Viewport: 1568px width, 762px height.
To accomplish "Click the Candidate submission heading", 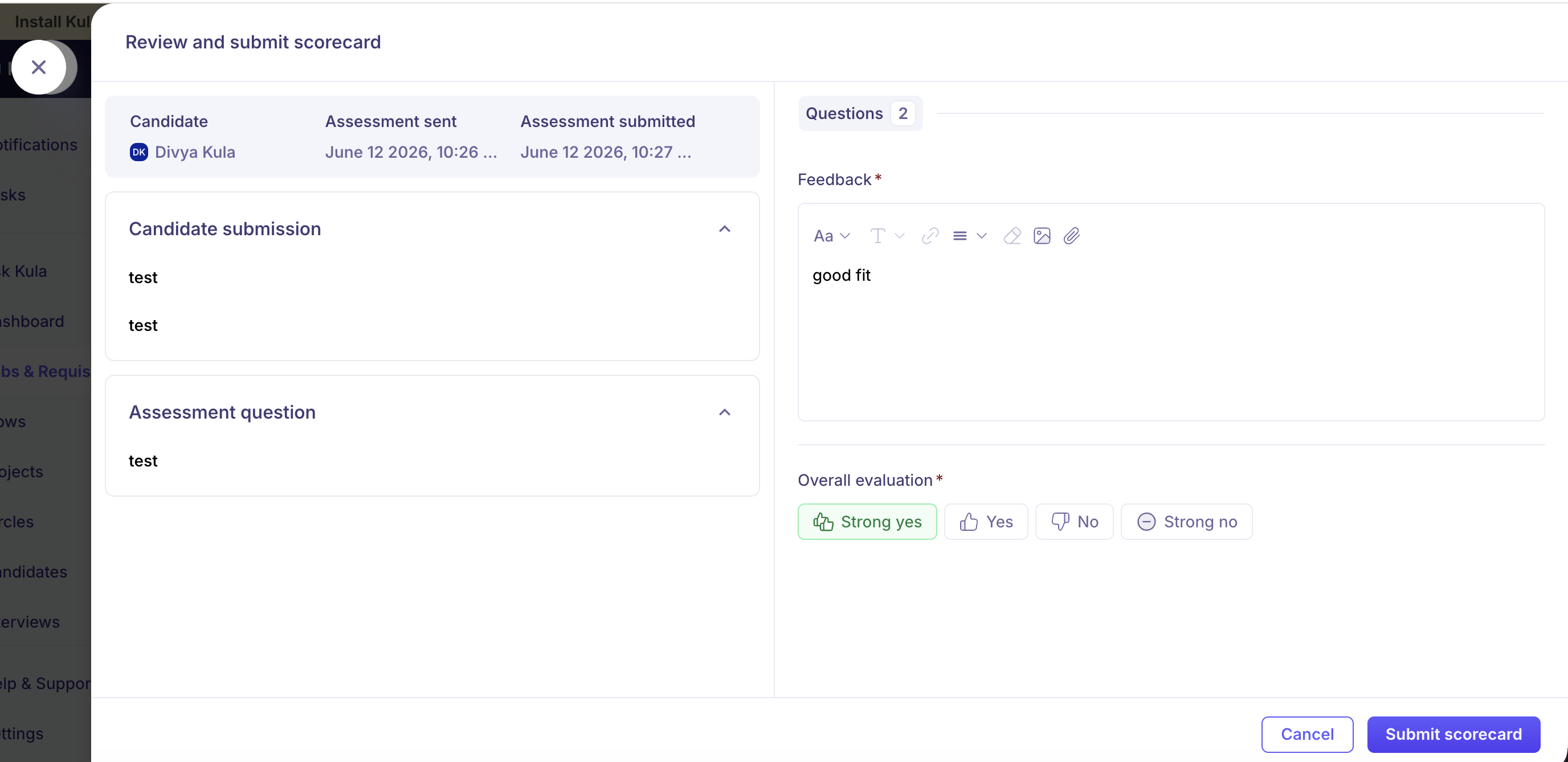I will click(224, 229).
